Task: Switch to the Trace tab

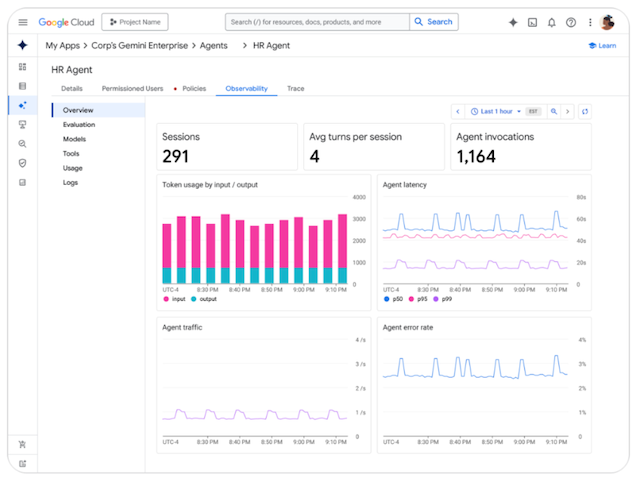Action: 296,89
